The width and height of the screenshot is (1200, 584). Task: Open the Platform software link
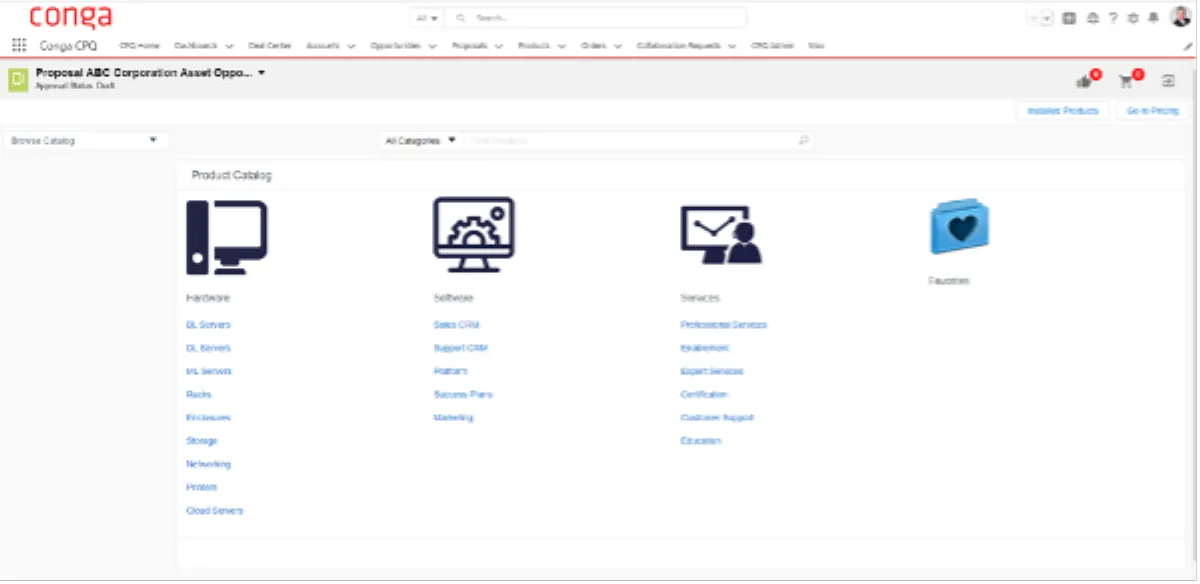point(450,371)
